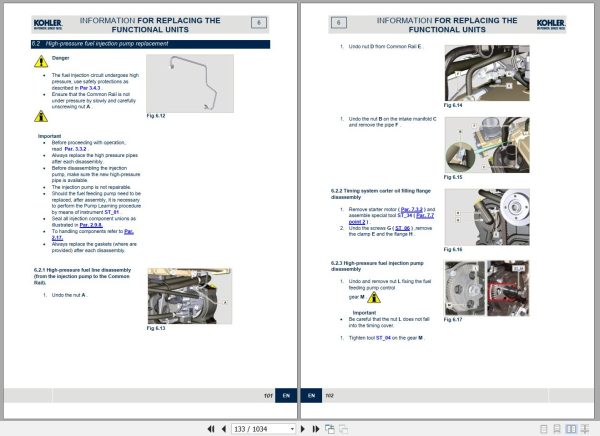Click the 'Undo nut D from Common Rail E' step
Image resolution: width=600 pixels, height=436 pixels.
(x=385, y=47)
